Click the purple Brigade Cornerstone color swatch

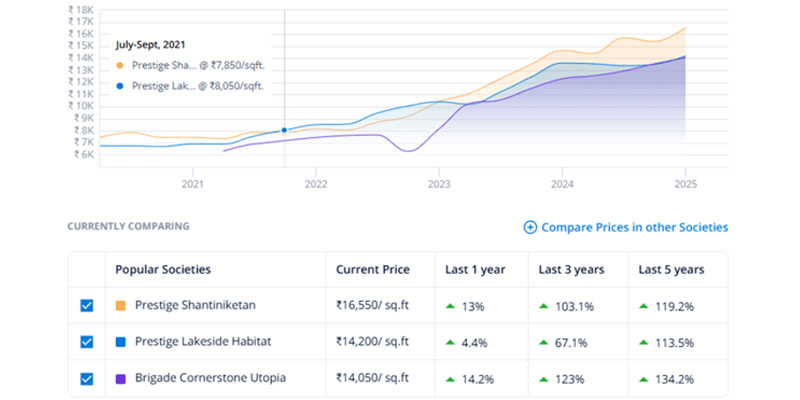(x=121, y=379)
